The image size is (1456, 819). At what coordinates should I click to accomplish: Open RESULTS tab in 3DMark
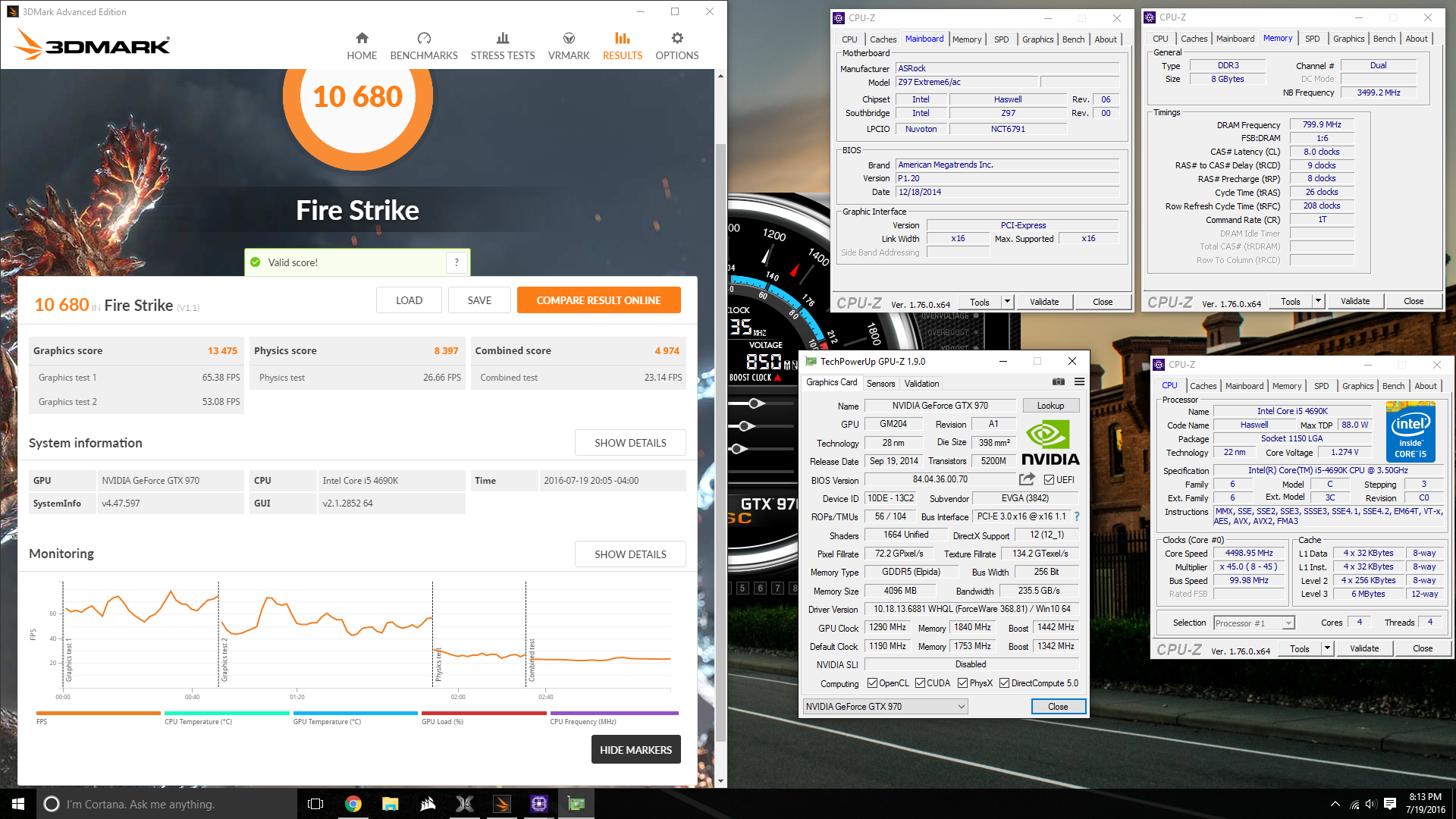click(623, 46)
